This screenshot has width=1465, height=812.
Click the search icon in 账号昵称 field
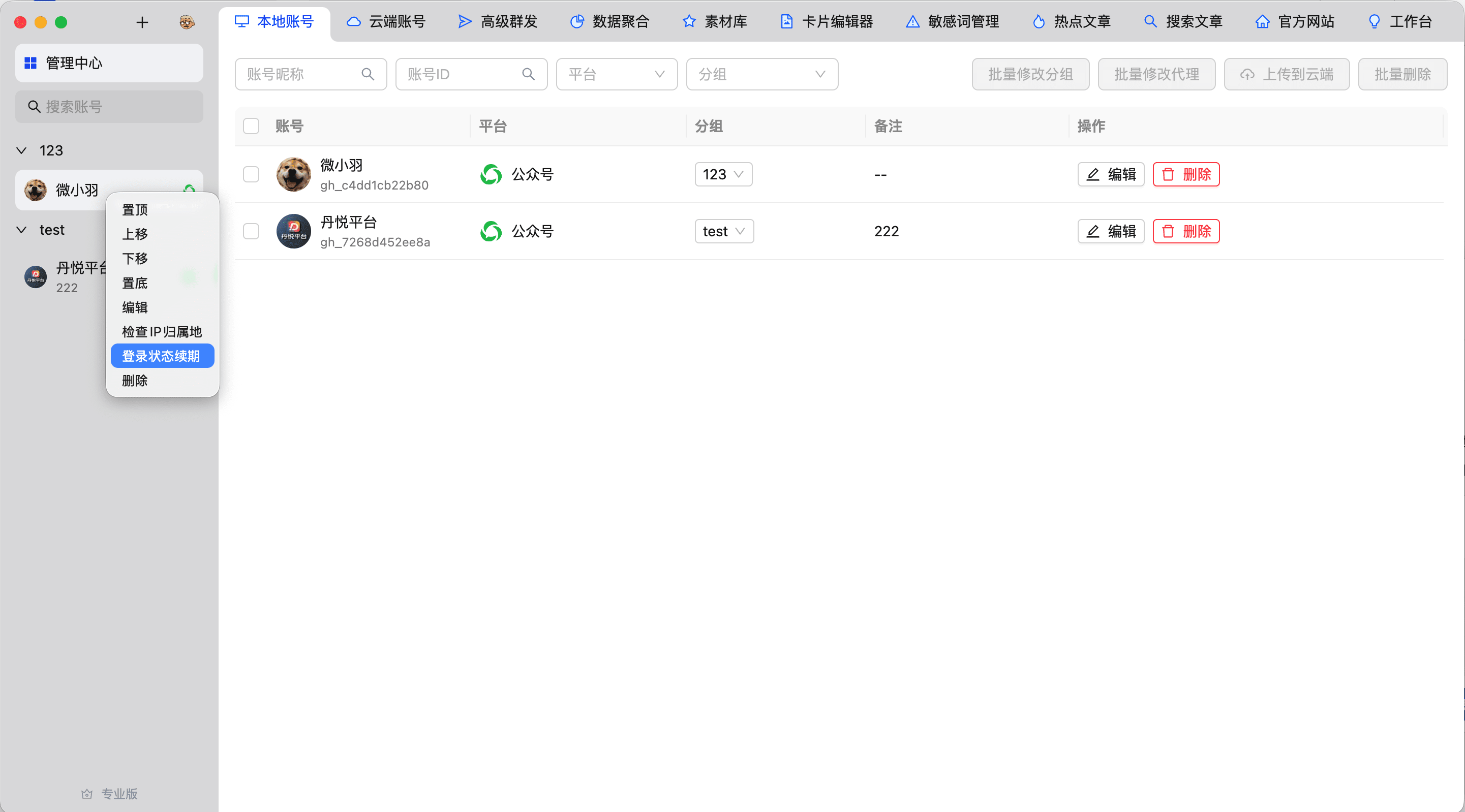click(x=368, y=74)
